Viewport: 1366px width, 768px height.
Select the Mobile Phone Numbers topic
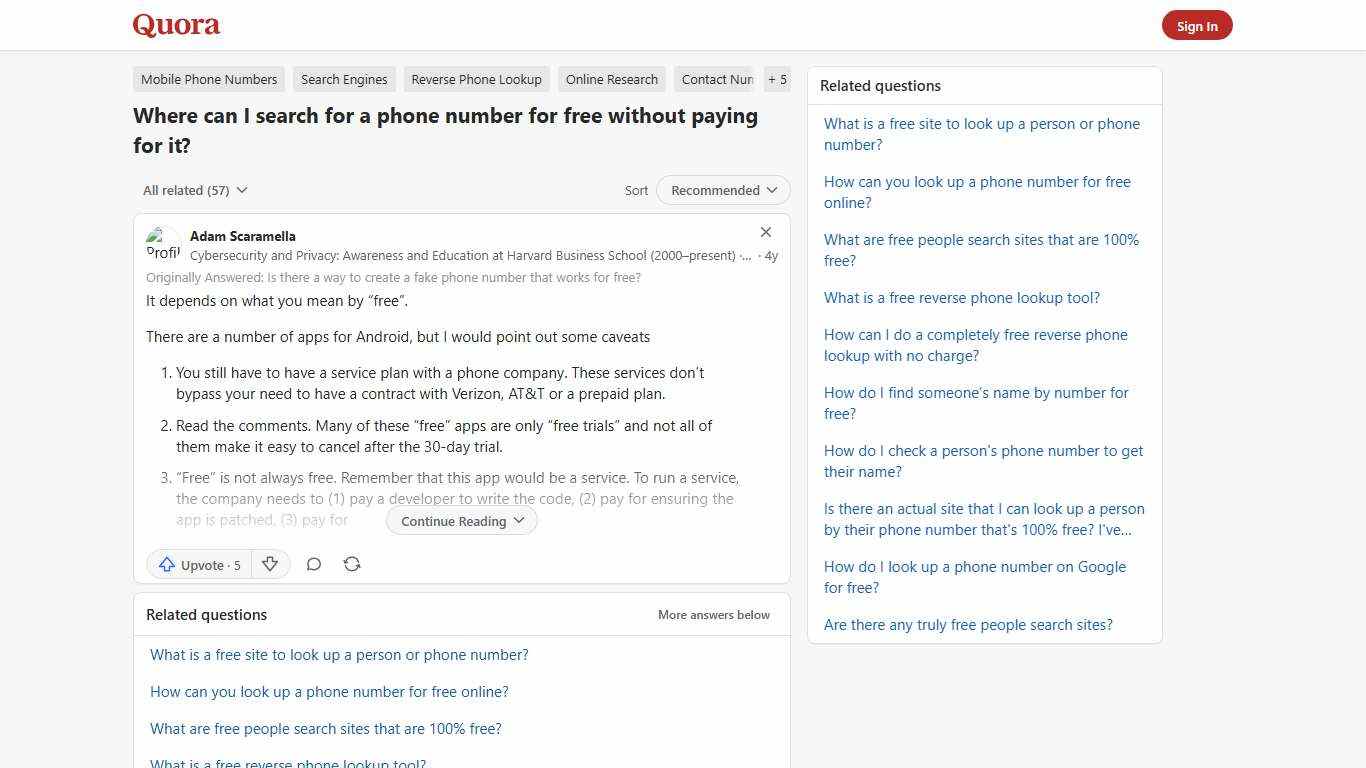[x=208, y=79]
